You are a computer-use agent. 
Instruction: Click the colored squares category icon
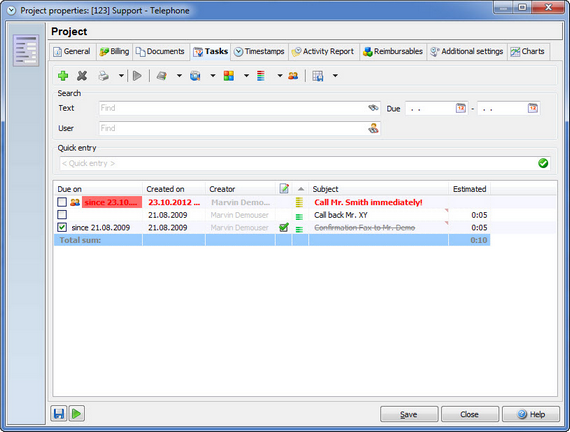[x=229, y=76]
